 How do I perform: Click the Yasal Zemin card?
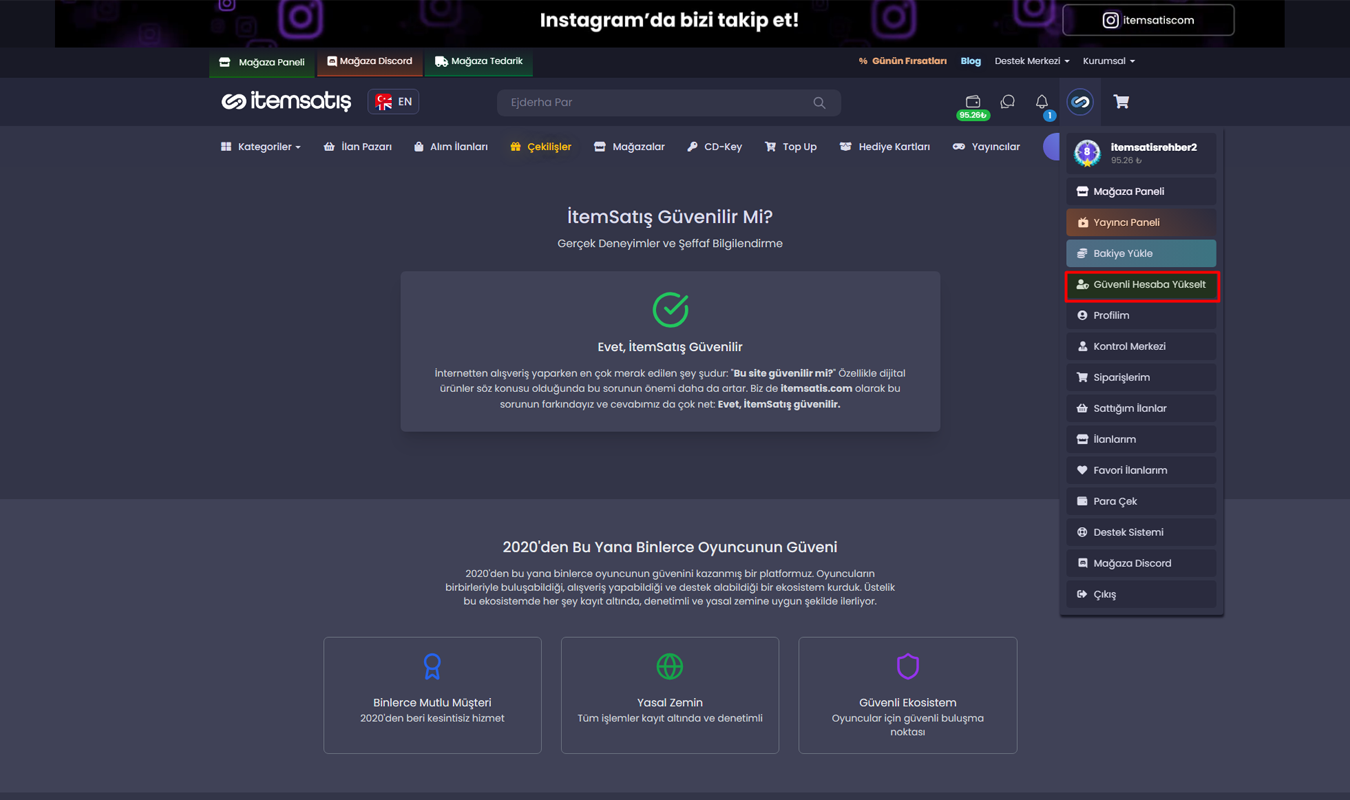(x=670, y=695)
